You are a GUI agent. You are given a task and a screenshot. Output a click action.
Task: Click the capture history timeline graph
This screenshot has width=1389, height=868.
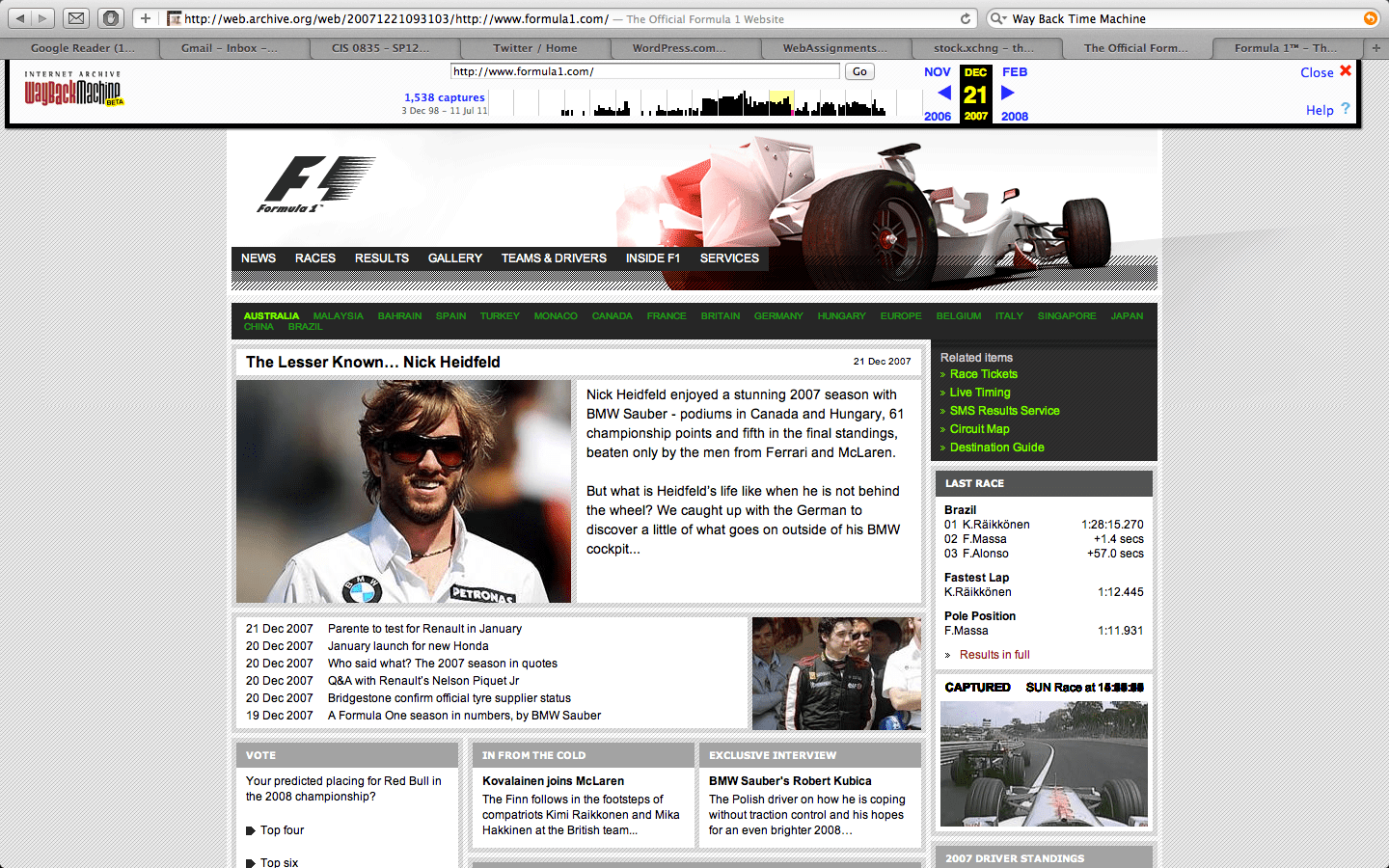705,102
